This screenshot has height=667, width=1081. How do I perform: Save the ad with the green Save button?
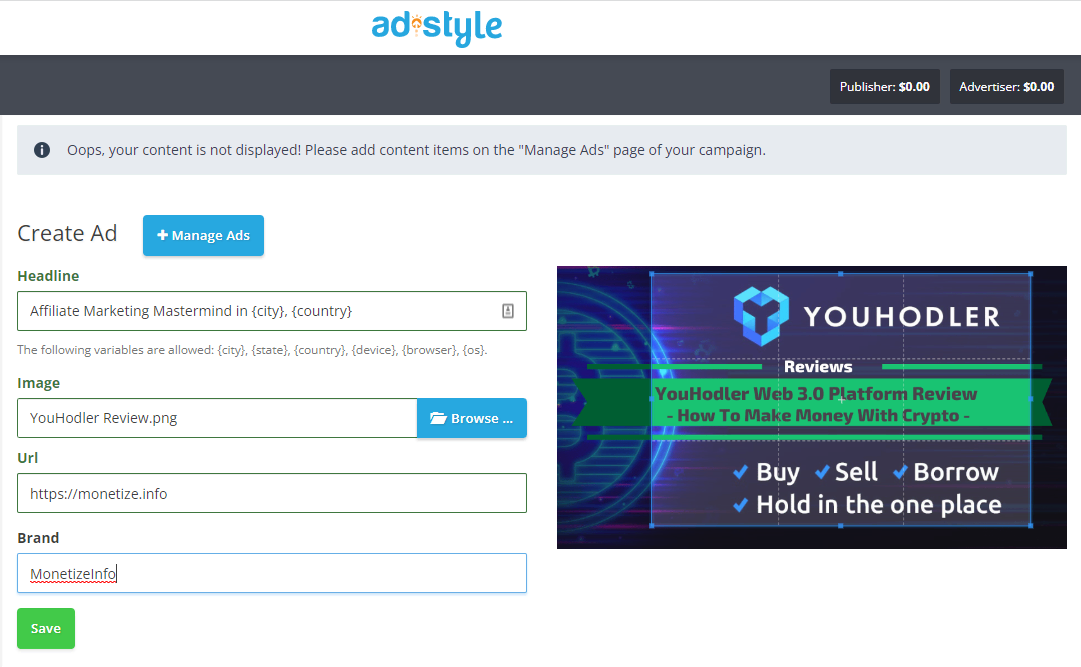click(x=46, y=628)
